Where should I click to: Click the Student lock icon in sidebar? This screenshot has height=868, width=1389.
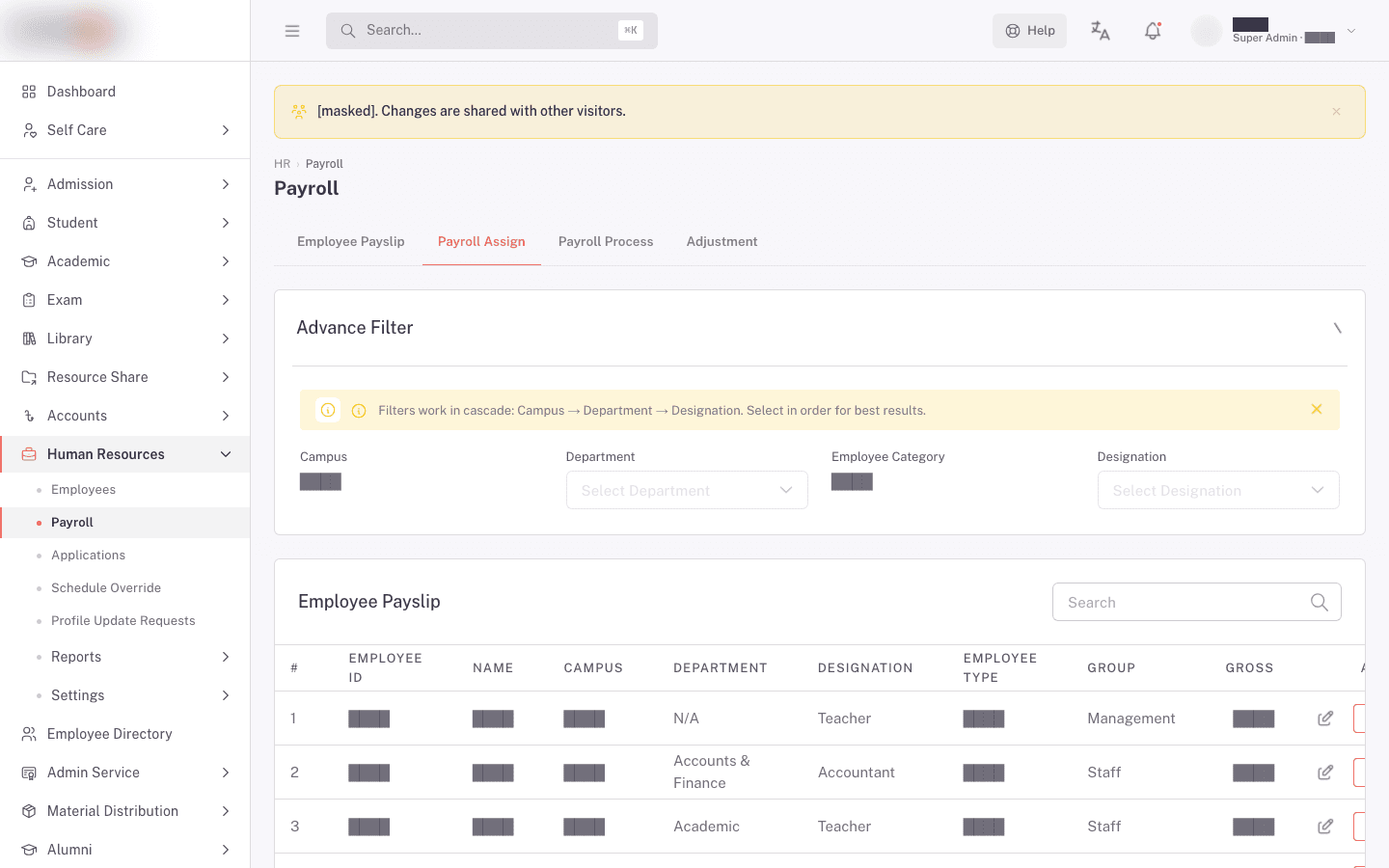coord(29,223)
